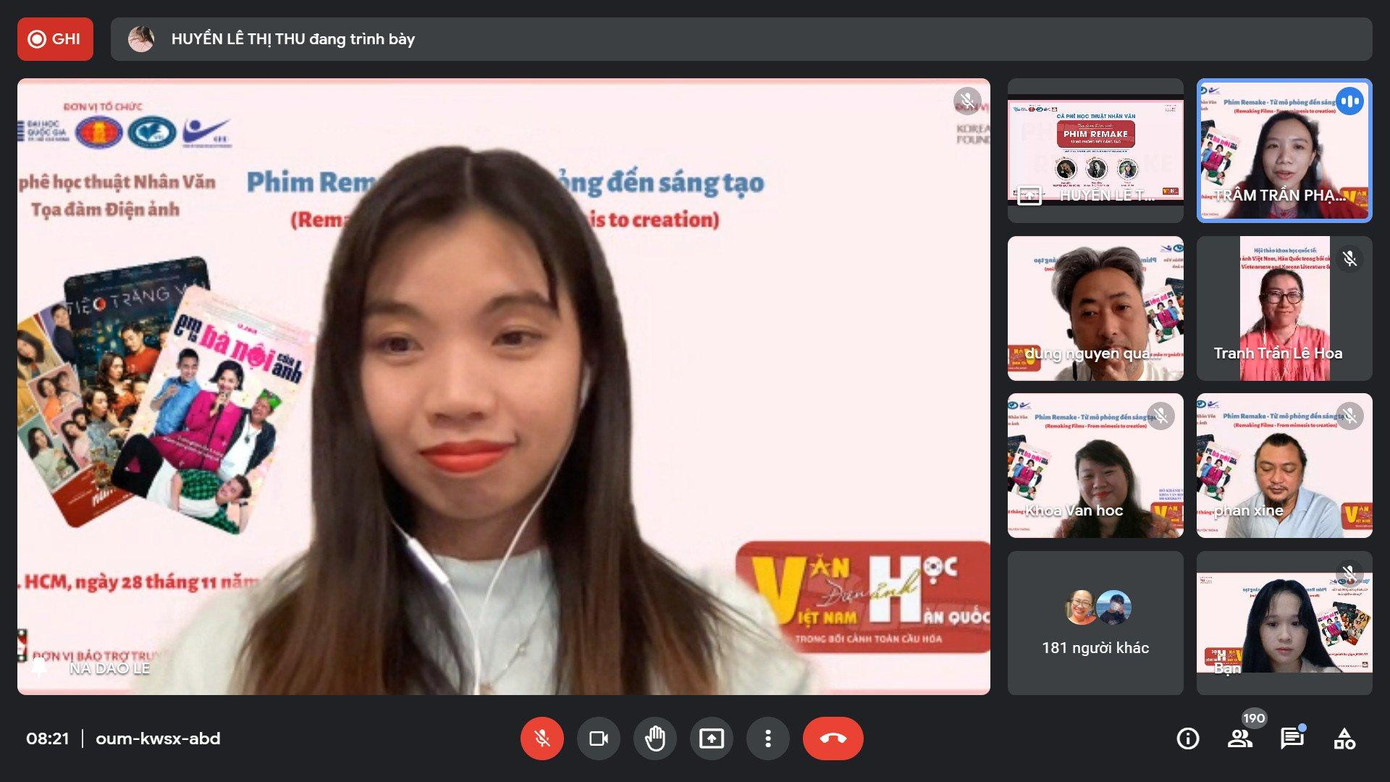Unmute microphone with the red mic button
Screen dimensions: 1390x782
tap(542, 739)
